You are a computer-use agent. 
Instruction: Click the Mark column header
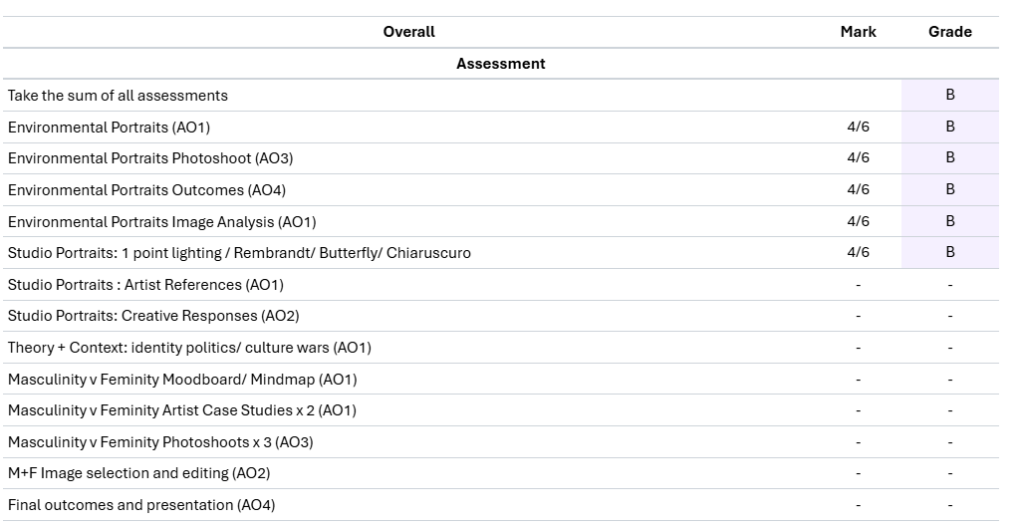coord(858,32)
